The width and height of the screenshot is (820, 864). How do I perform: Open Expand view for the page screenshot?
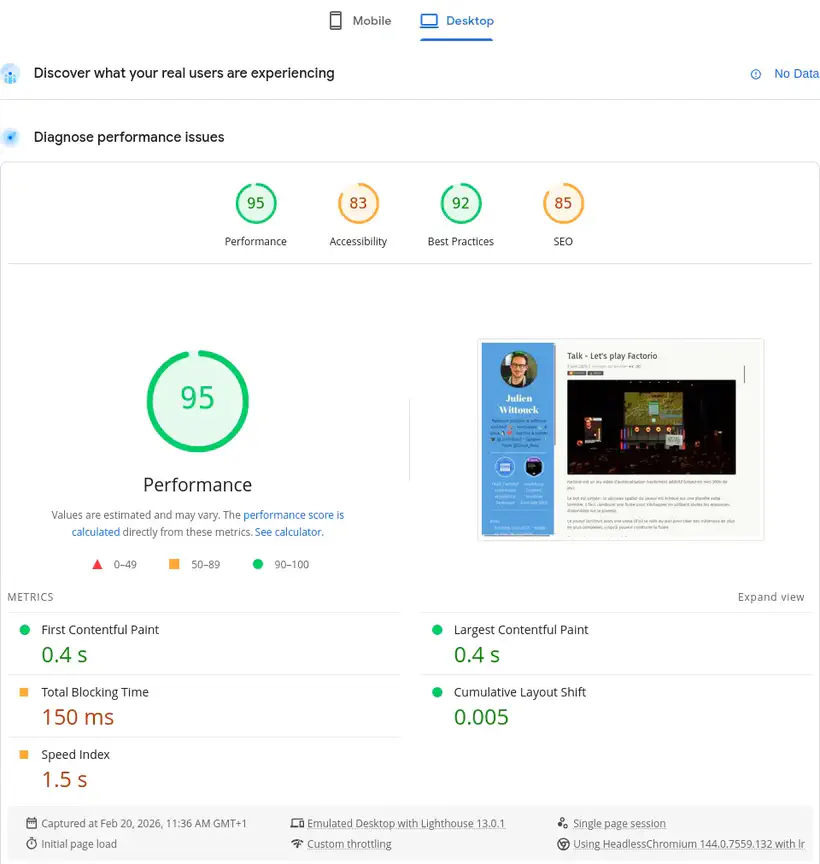(x=771, y=596)
